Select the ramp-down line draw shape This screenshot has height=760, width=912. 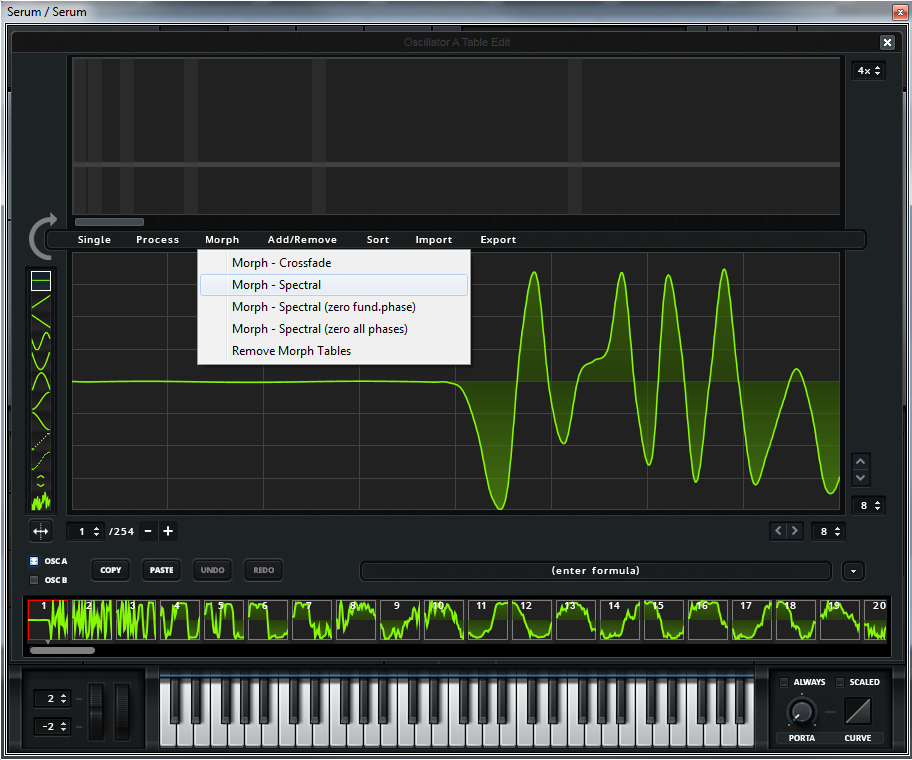(x=41, y=320)
